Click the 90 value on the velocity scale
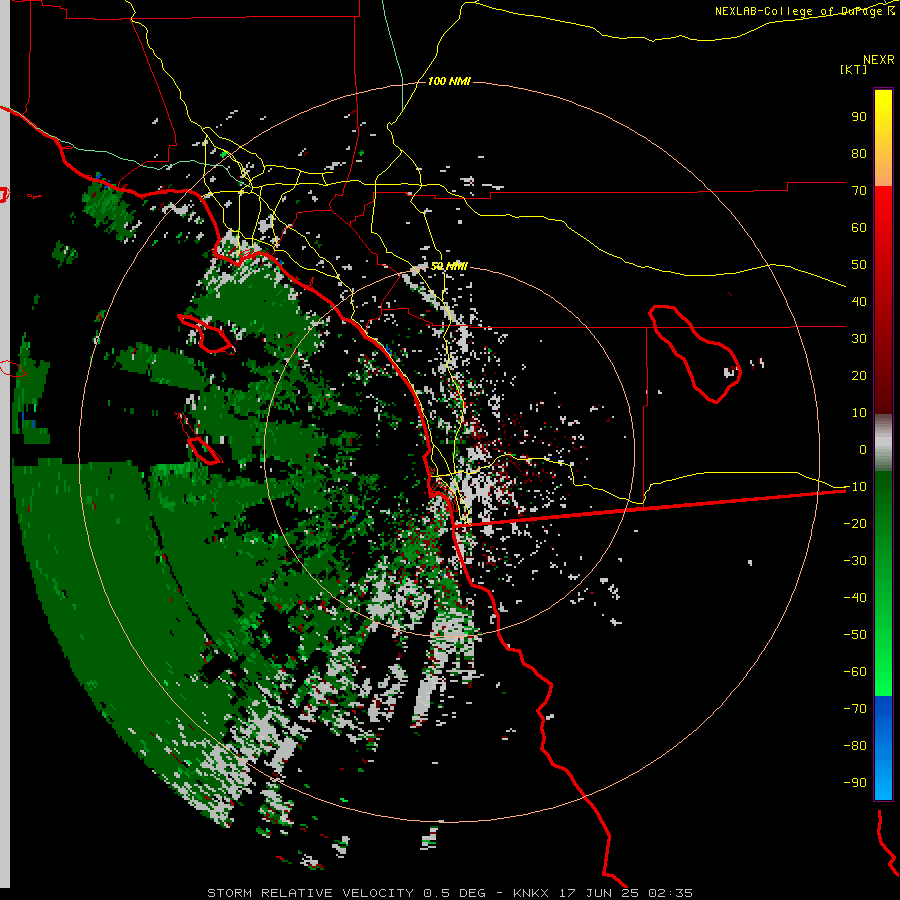This screenshot has width=900, height=900. pyautogui.click(x=859, y=117)
